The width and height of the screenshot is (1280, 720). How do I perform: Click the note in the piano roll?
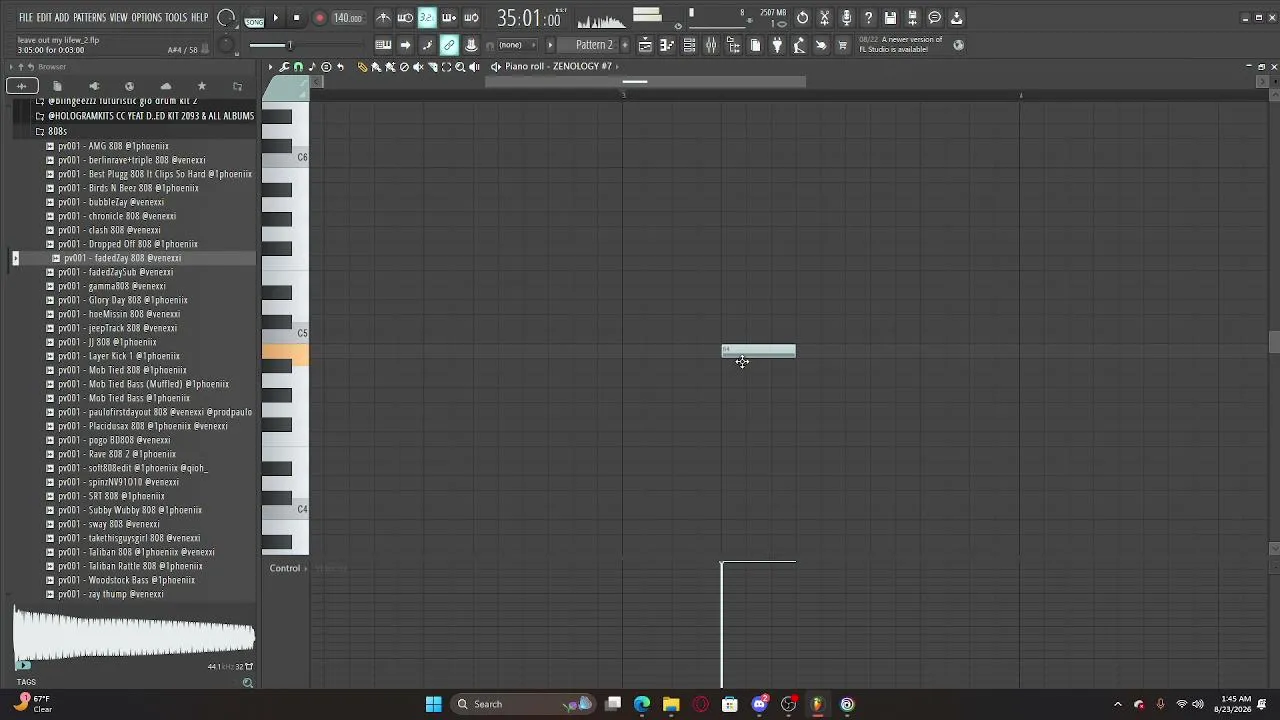[759, 351]
